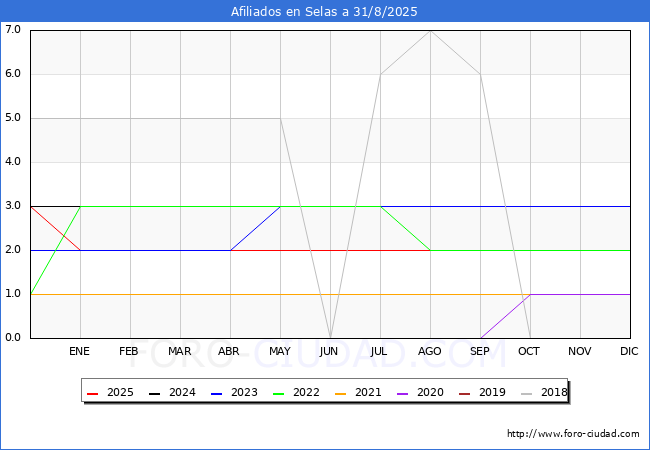
Task: Click the 2018 peak point at AGO
Action: [x=431, y=31]
